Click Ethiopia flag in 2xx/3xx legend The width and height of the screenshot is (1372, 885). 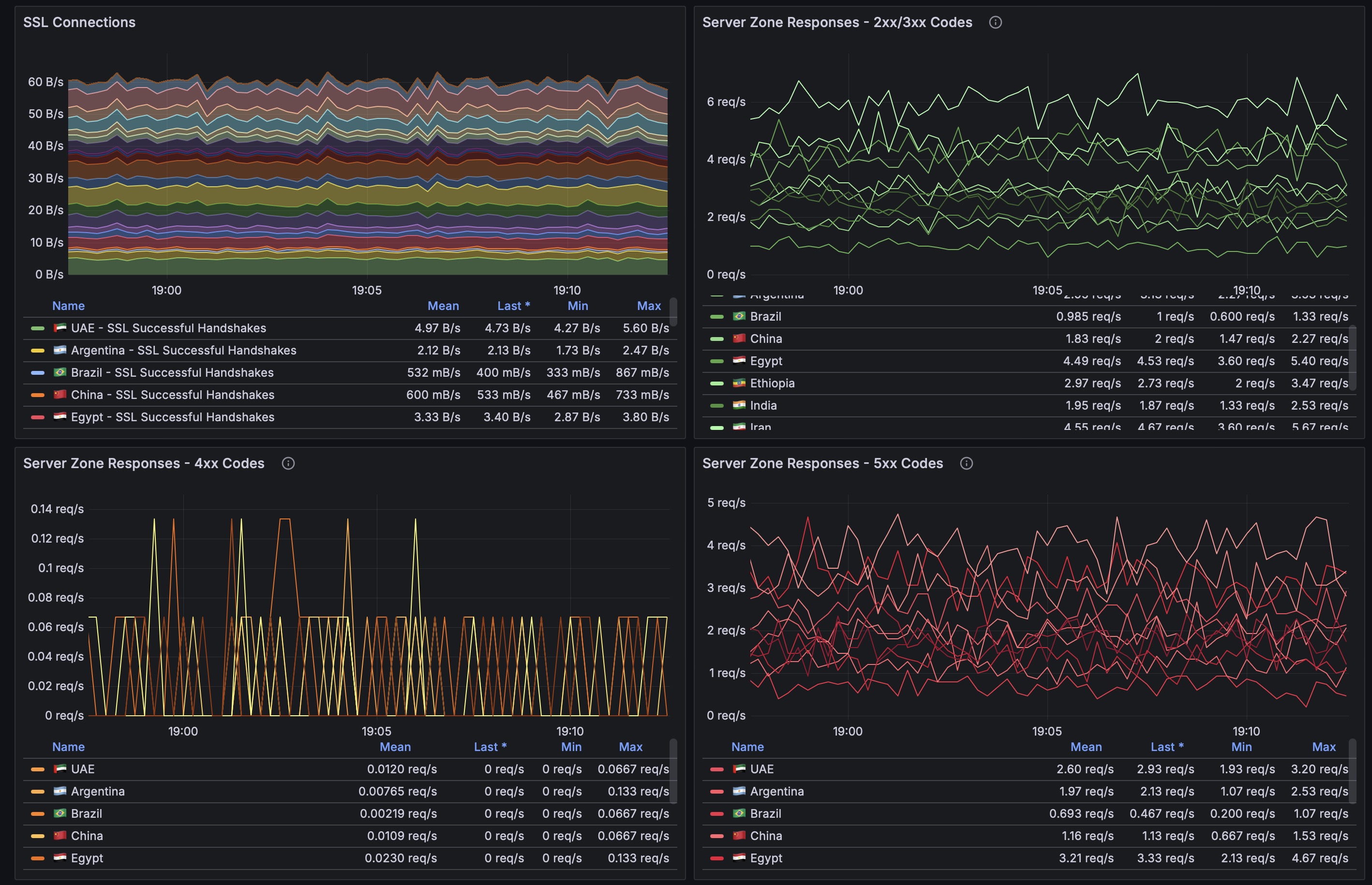pos(739,383)
